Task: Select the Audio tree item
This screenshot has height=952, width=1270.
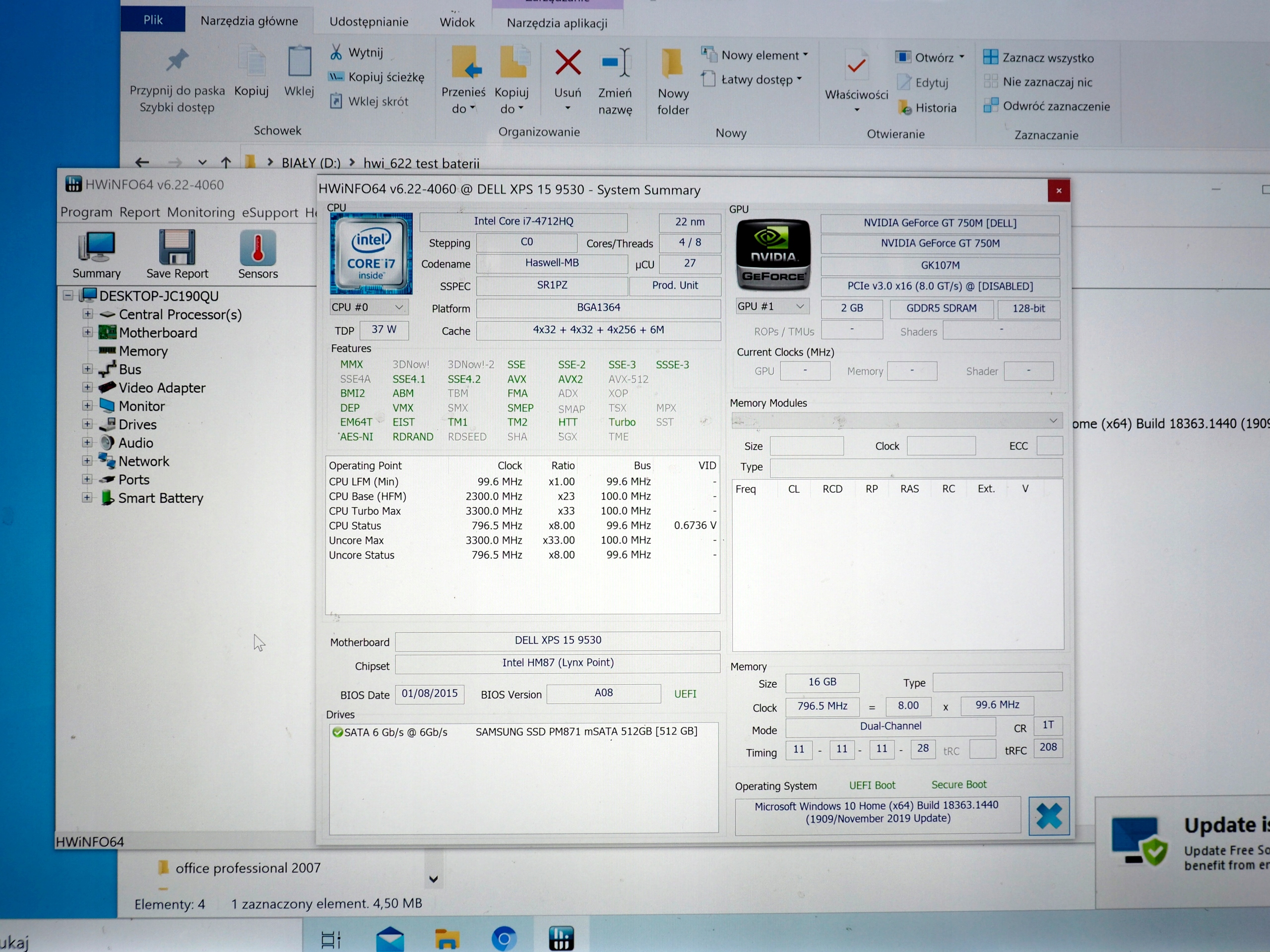Action: click(x=135, y=442)
